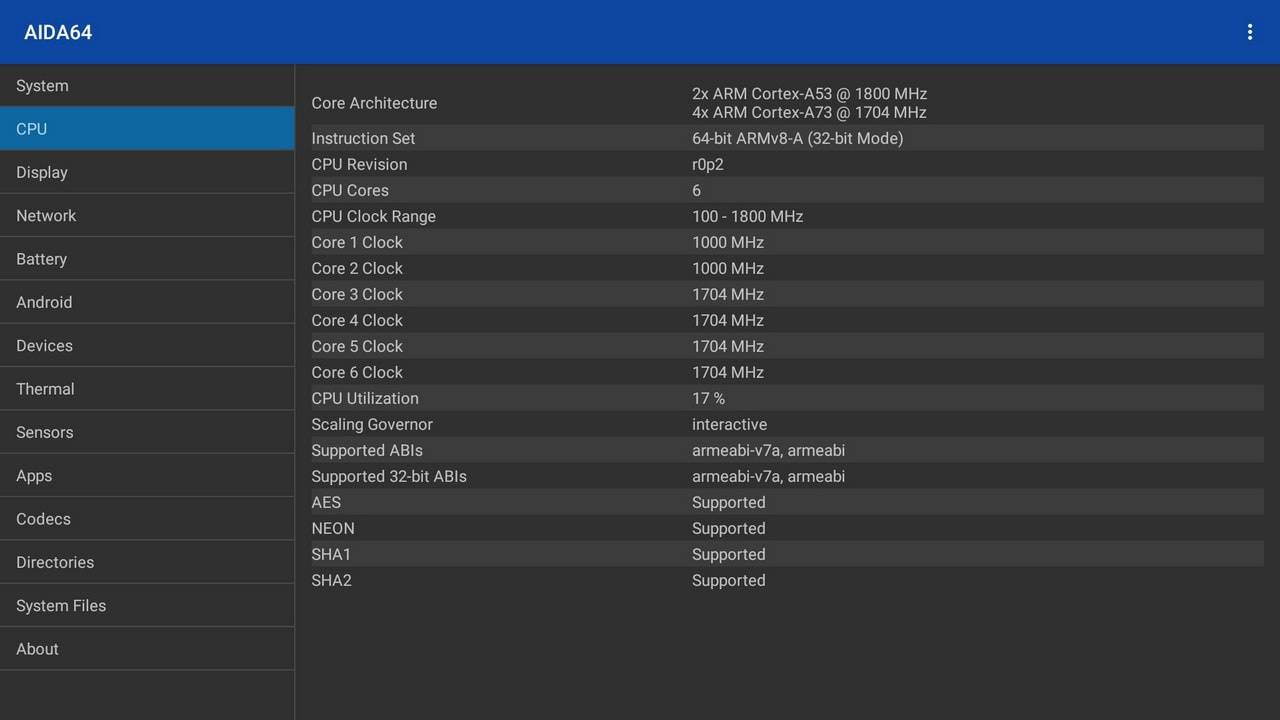The image size is (1280, 720).
Task: Select the Core Architecture row label
Action: [374, 103]
